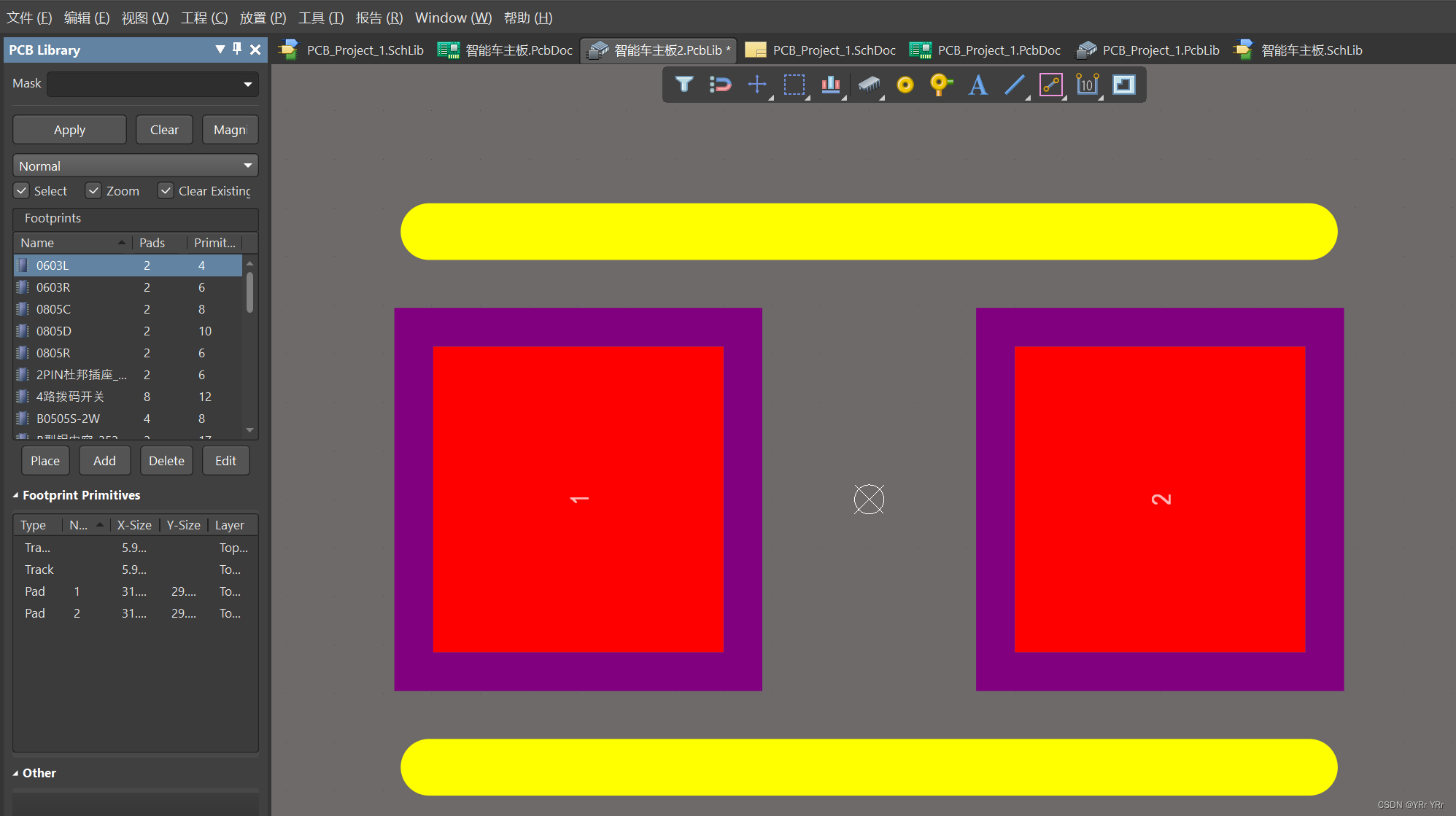Select the 0805C footprint row
This screenshot has height=816, width=1456.
[53, 309]
